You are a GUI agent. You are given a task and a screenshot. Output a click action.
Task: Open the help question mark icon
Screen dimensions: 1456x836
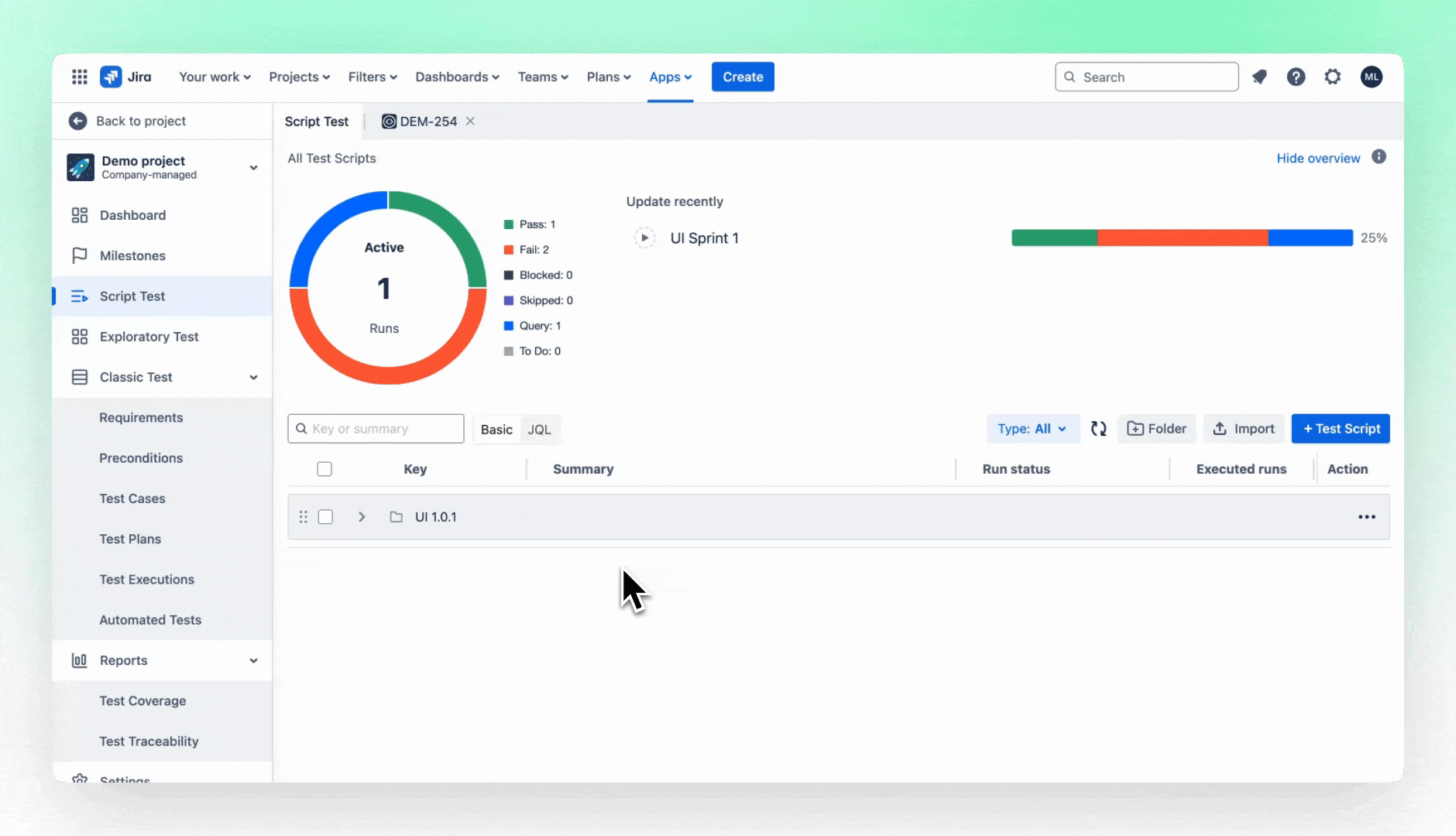click(1296, 77)
